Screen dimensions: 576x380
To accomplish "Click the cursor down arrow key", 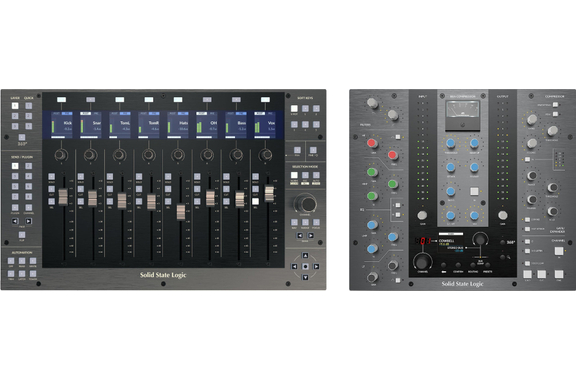I will tap(305, 277).
